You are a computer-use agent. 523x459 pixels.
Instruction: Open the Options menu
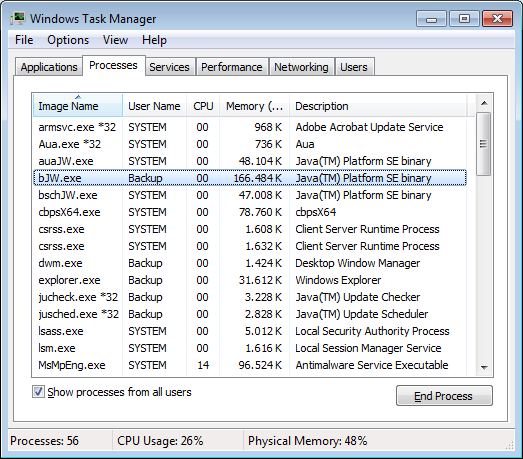coord(68,40)
